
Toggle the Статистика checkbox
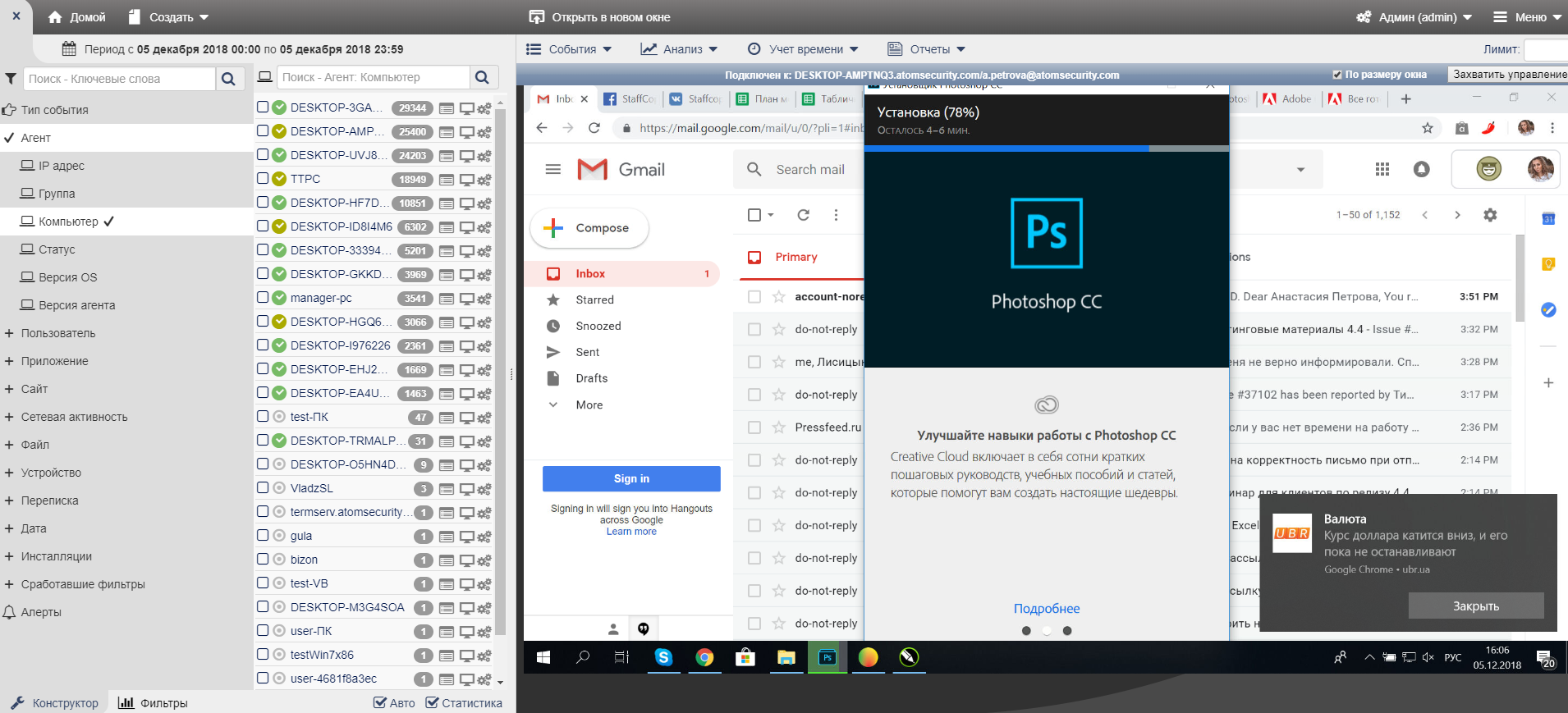[432, 702]
